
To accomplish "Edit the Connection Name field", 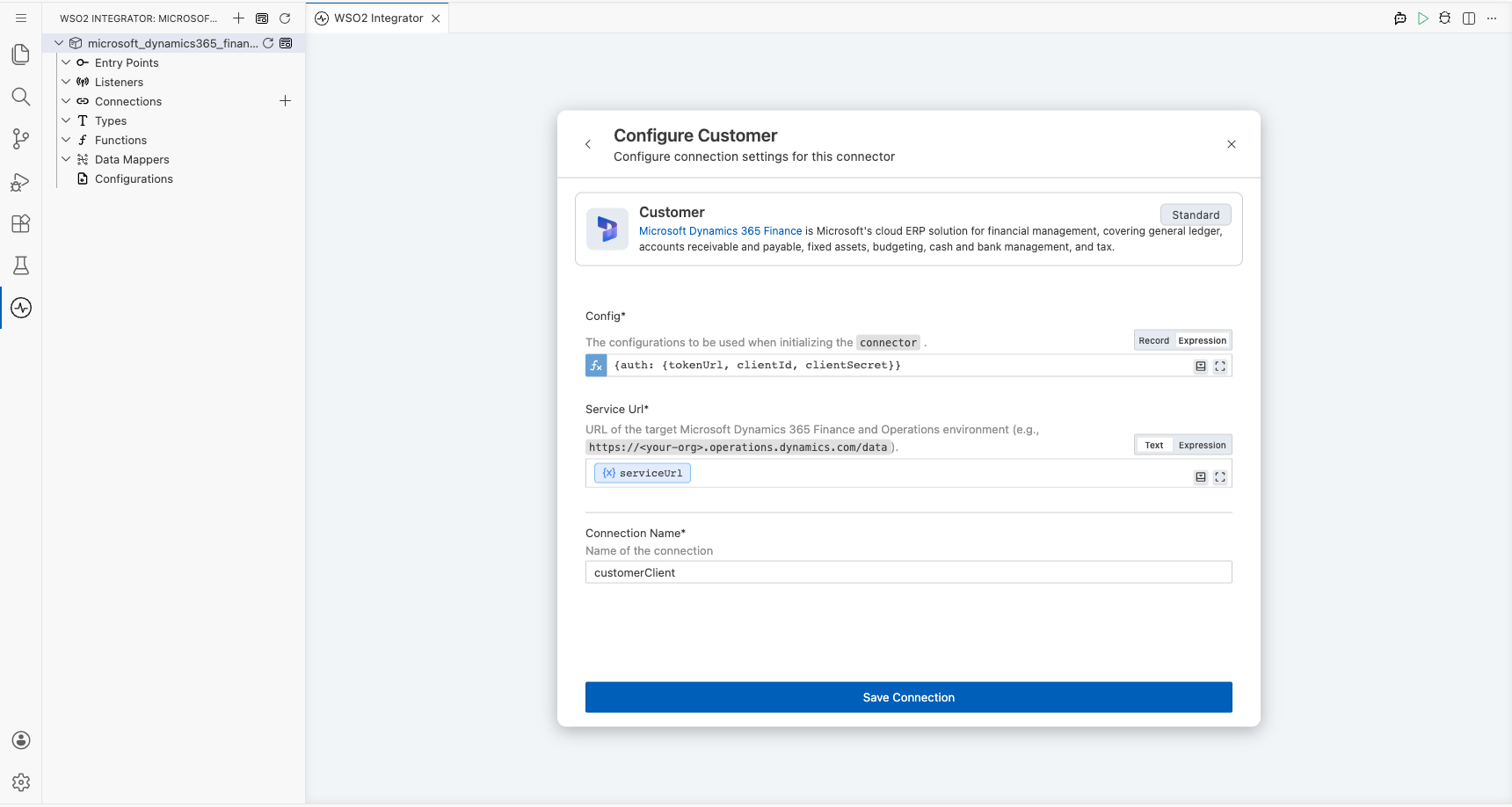I will coord(909,572).
